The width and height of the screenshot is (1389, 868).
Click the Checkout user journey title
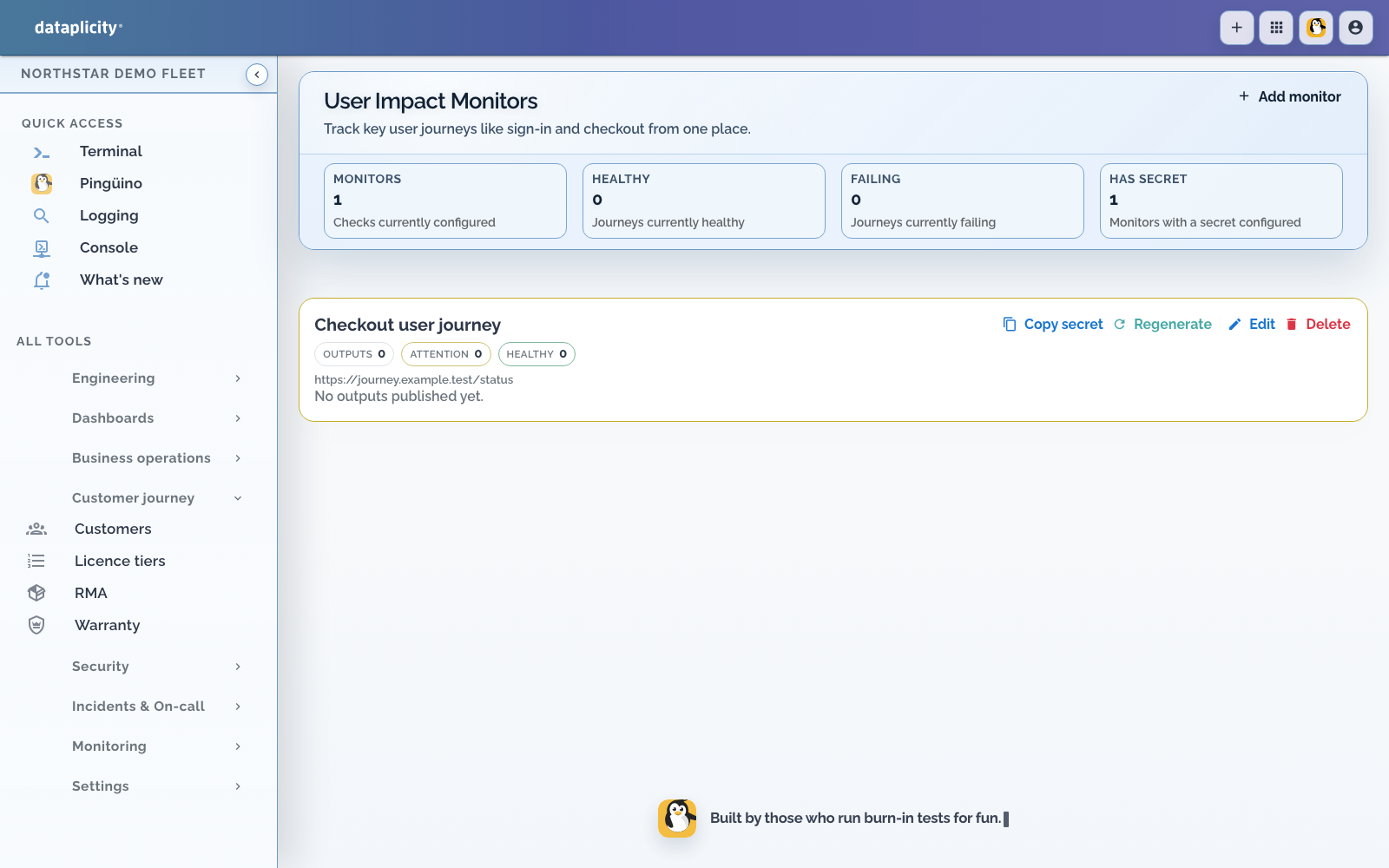(x=407, y=325)
